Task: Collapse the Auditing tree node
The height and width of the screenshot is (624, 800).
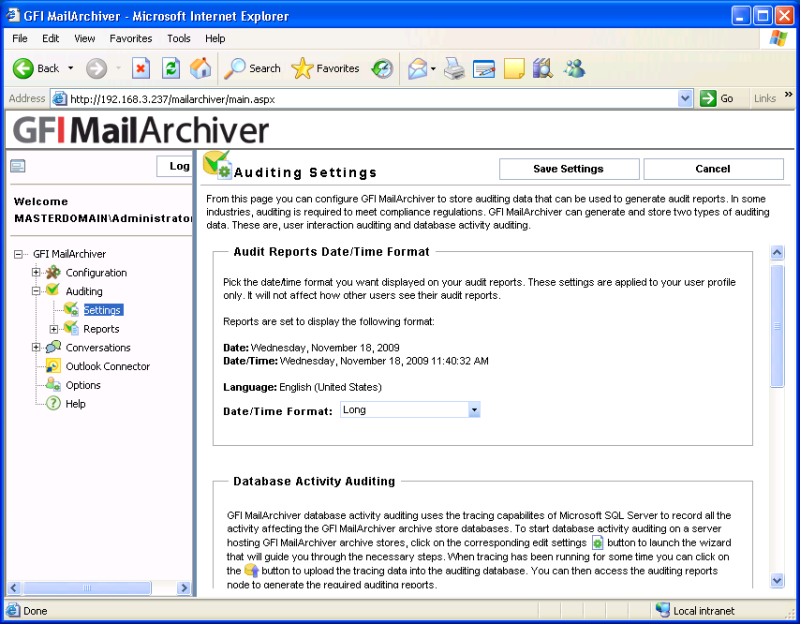Action: pos(36,291)
